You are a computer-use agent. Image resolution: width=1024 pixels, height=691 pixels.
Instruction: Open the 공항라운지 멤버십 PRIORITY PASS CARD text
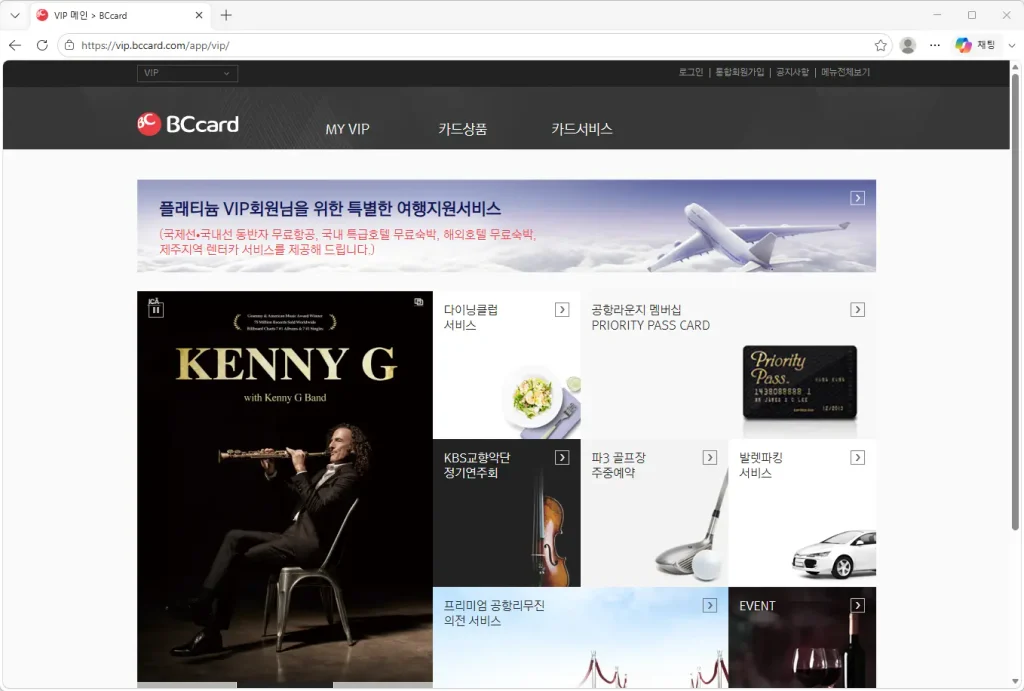coord(650,317)
